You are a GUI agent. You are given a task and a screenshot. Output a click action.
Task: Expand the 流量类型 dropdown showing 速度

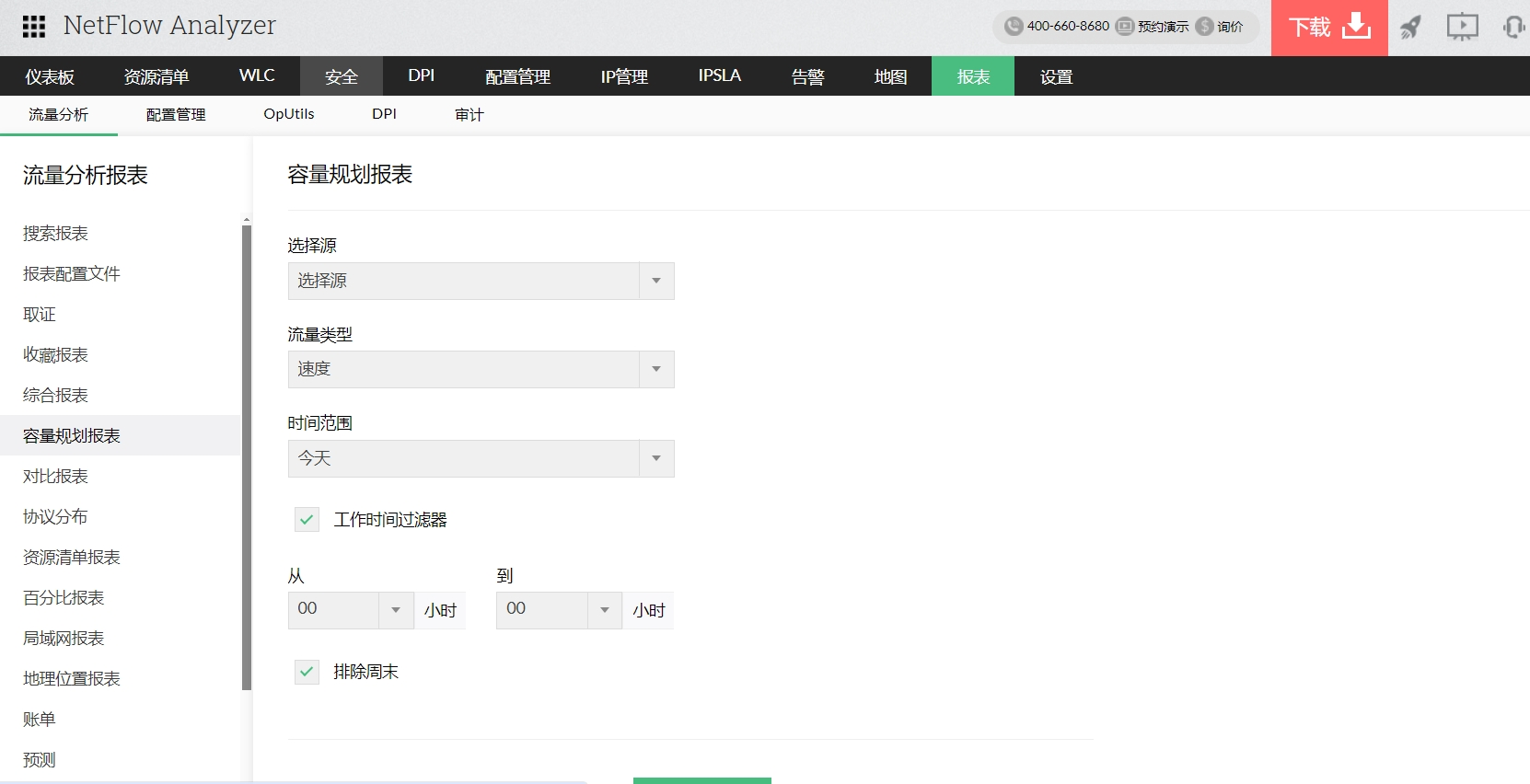coord(481,369)
